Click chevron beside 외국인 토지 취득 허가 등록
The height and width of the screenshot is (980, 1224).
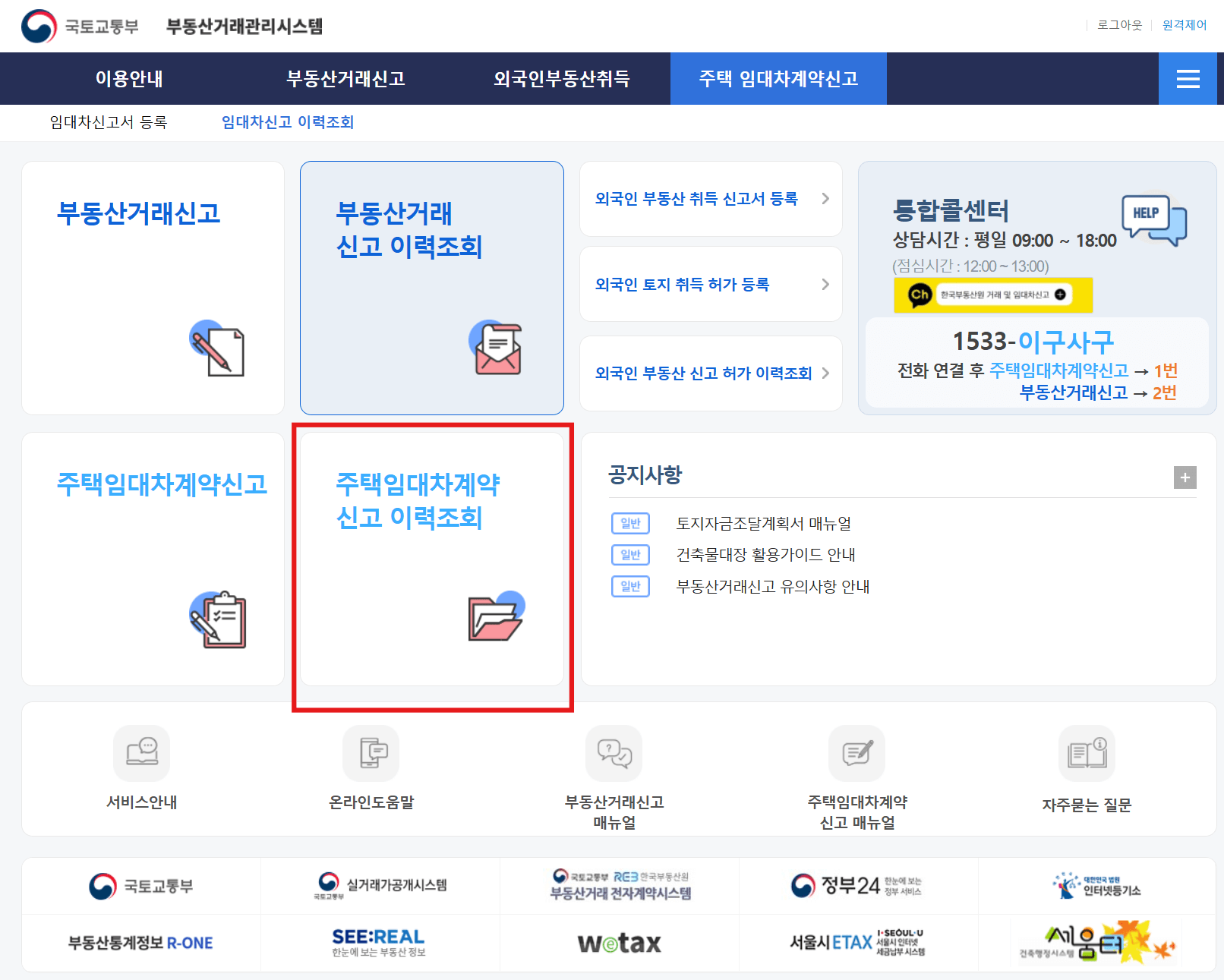pos(825,285)
